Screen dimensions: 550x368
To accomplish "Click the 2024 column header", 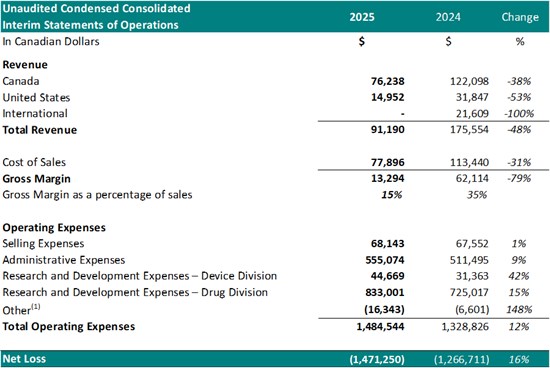I will tap(448, 17).
